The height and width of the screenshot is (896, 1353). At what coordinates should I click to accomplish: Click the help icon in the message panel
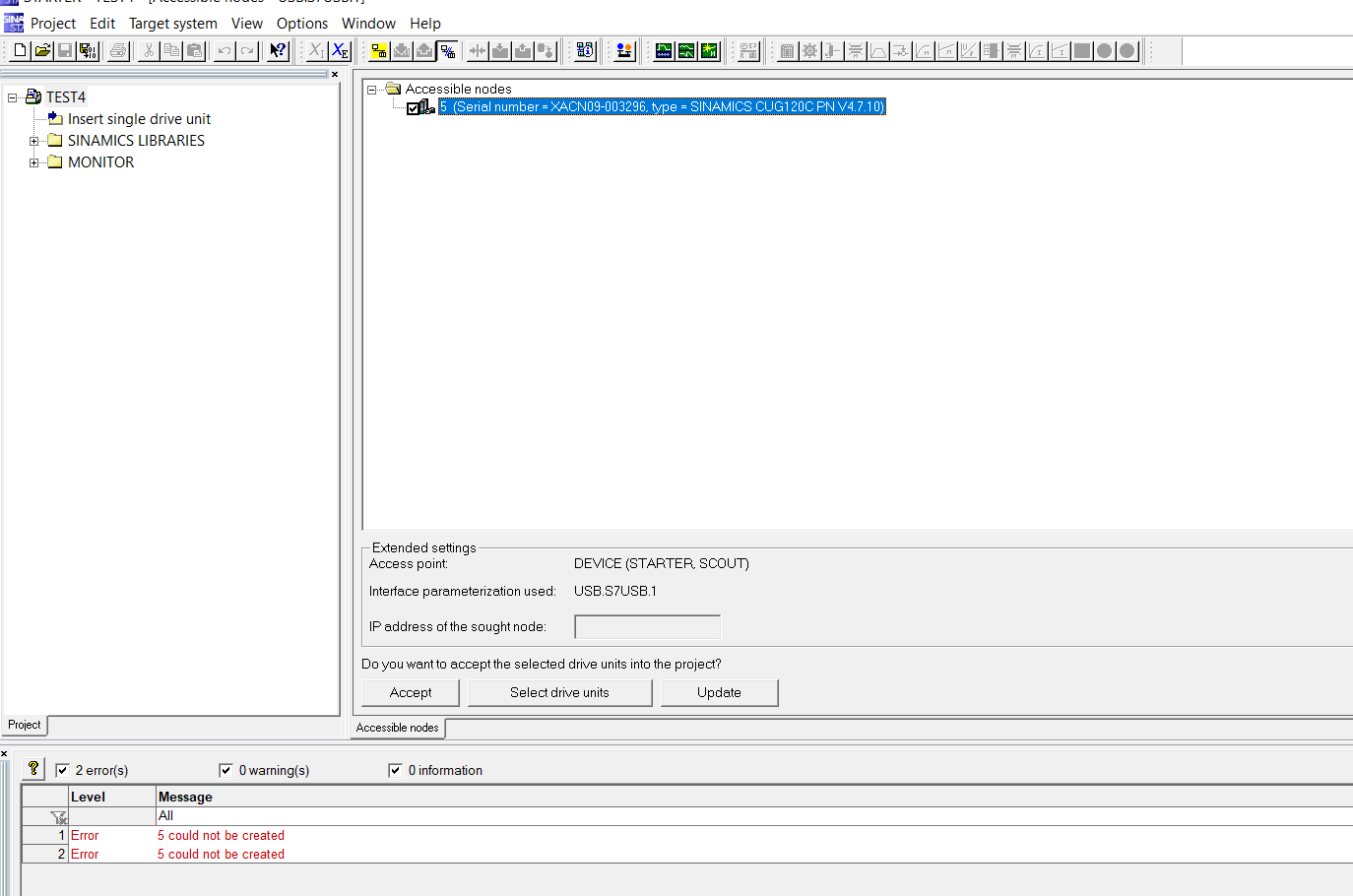click(x=33, y=769)
